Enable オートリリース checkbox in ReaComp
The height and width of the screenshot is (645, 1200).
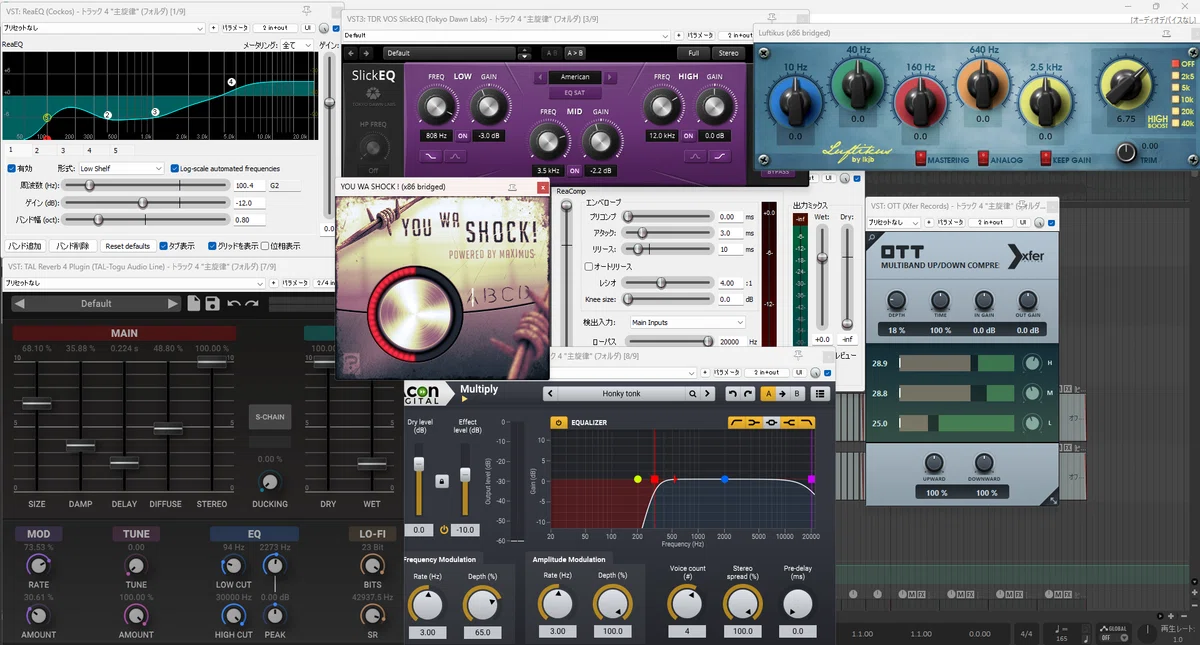point(589,267)
